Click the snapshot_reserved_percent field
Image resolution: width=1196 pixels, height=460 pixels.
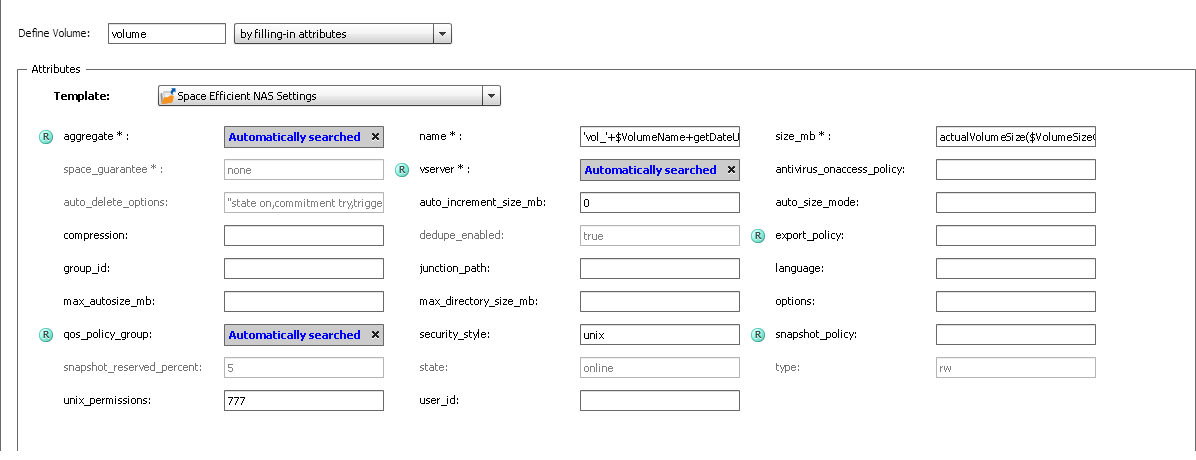click(304, 368)
